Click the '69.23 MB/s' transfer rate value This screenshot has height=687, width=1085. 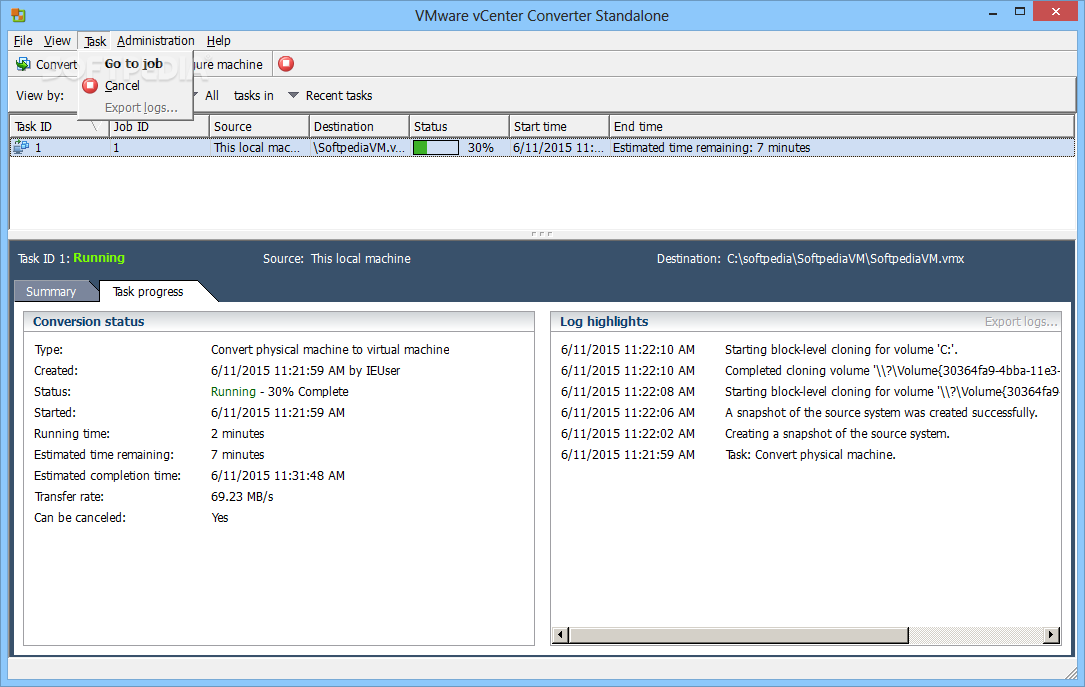(x=242, y=497)
